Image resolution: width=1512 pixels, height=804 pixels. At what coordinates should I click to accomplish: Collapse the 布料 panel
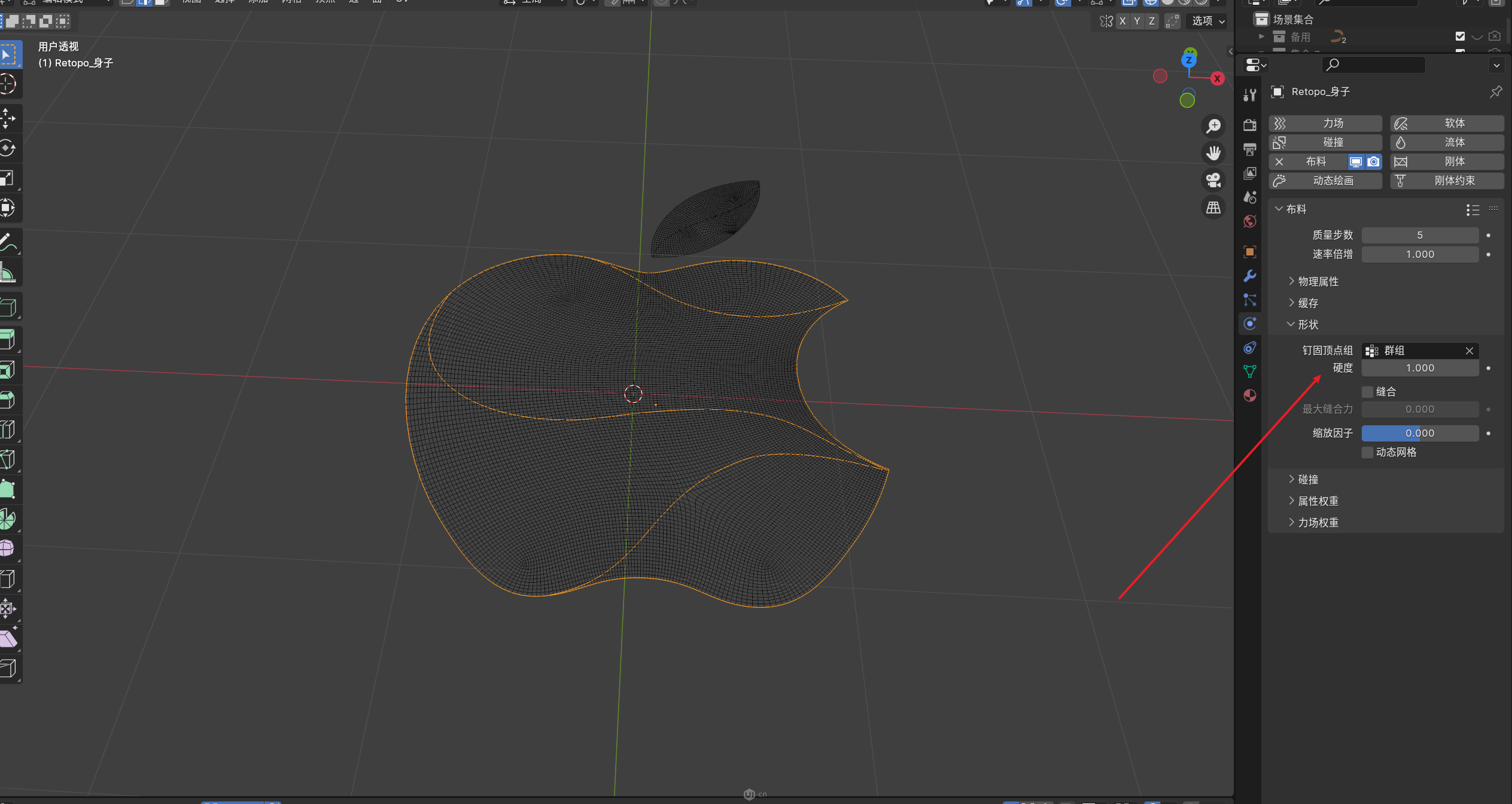(1279, 209)
